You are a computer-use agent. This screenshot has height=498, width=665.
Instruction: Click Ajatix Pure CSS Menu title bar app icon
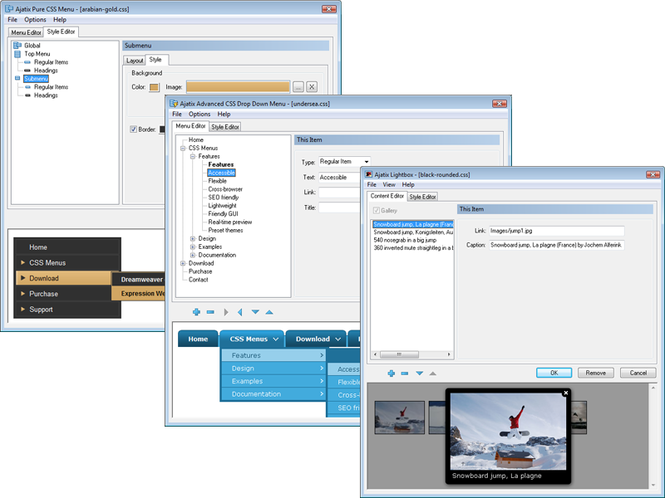click(9, 8)
